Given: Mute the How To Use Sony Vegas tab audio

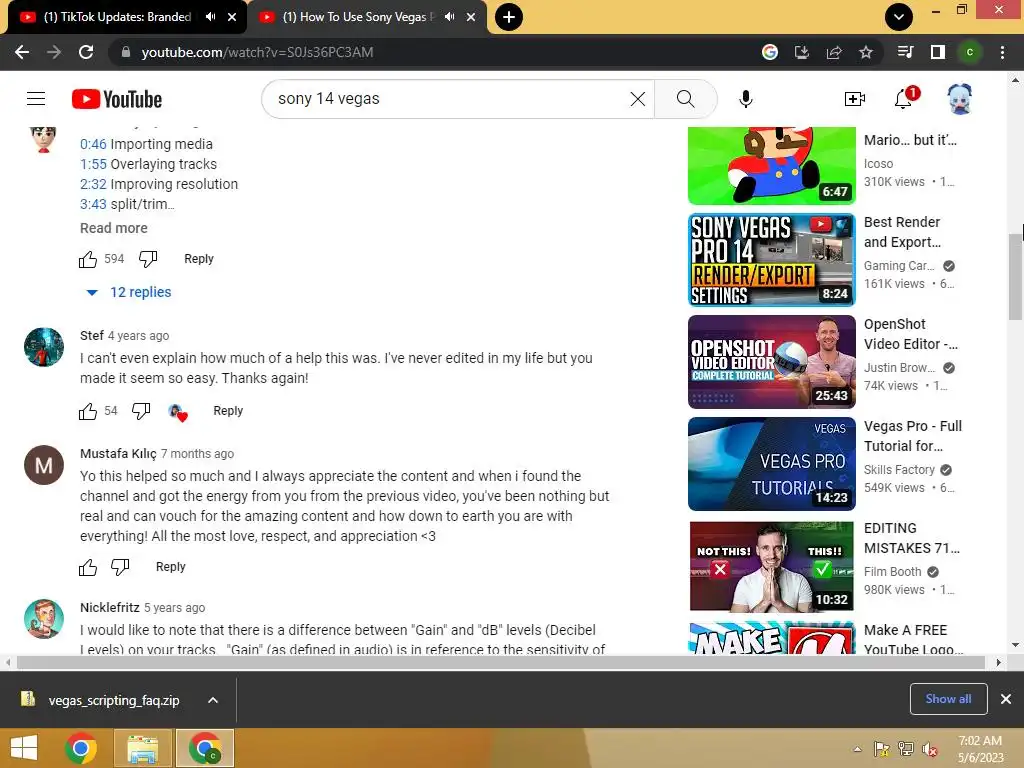Looking at the screenshot, I should pos(449,17).
